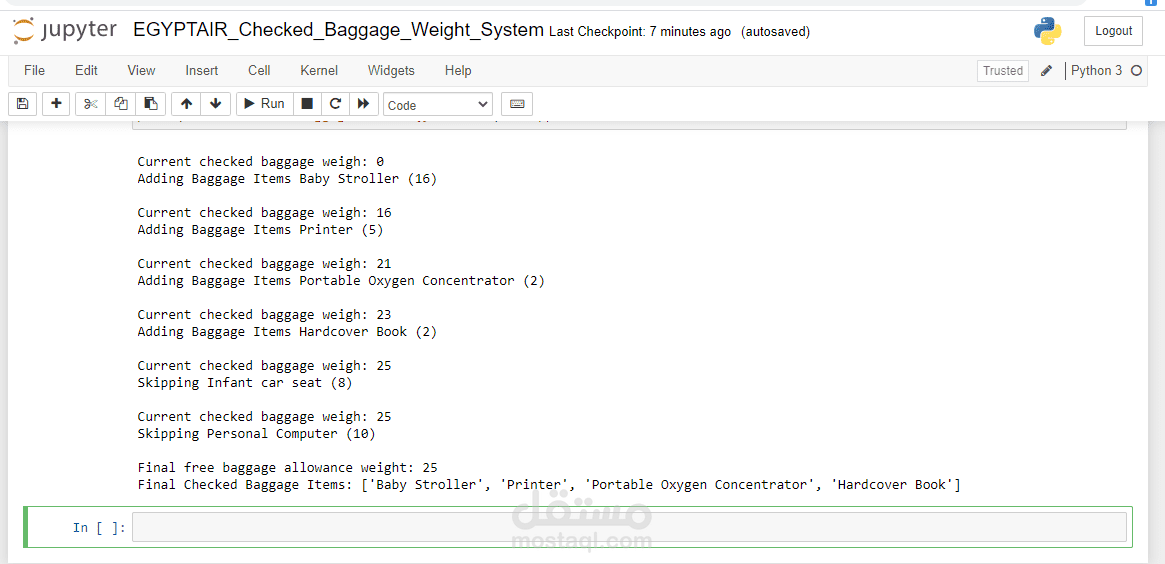Rename notebook title EGYPTAIR_Checked_Baggage_Weight_System
This screenshot has width=1165, height=564.
point(338,30)
